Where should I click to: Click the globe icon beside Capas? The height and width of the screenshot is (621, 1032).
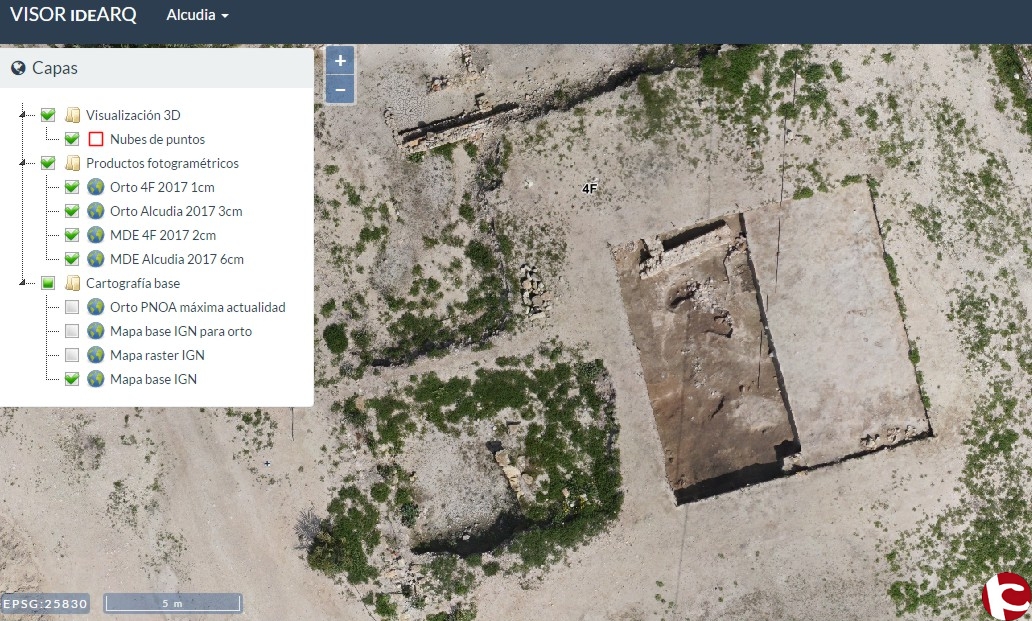[18, 69]
